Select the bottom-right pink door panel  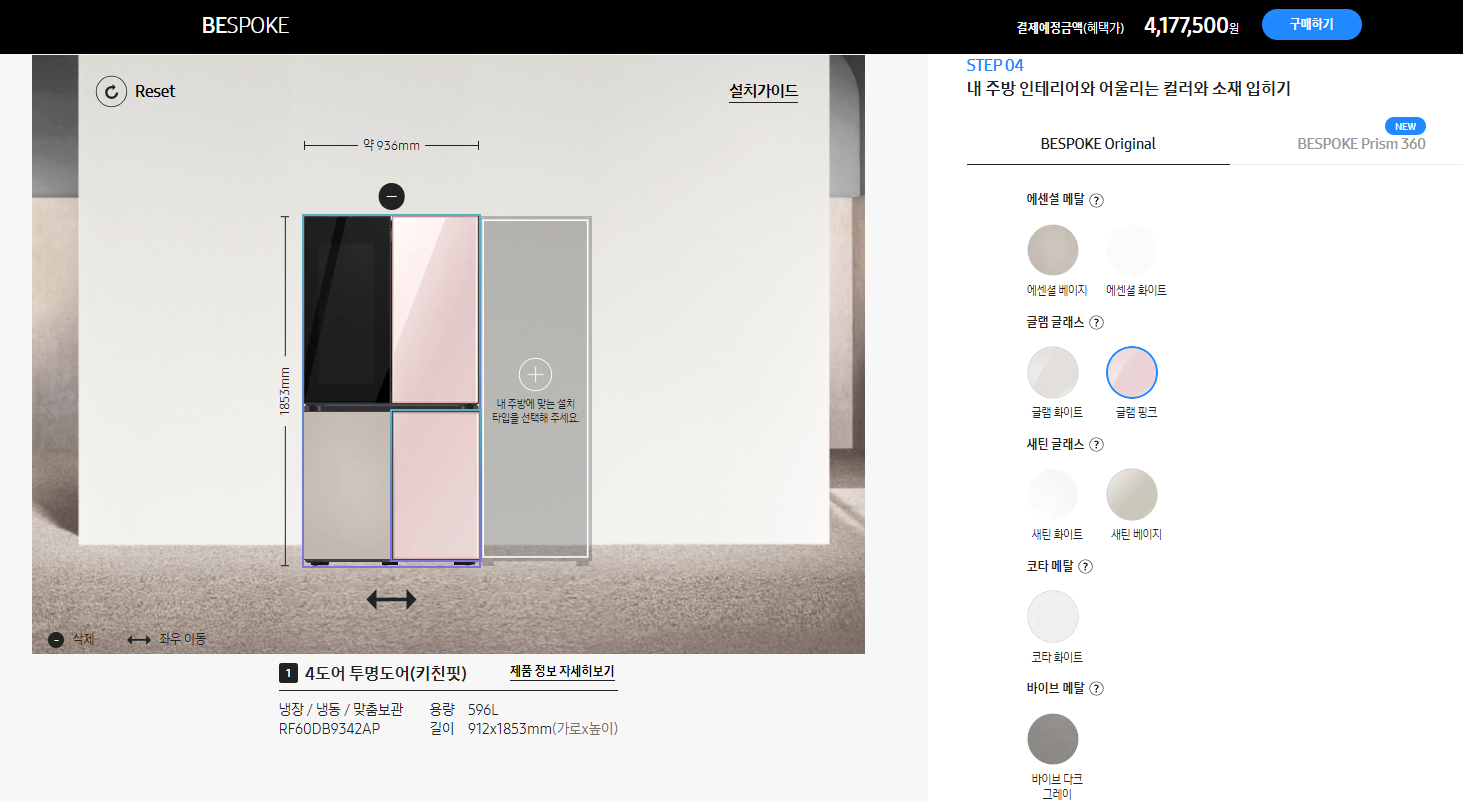(x=435, y=485)
